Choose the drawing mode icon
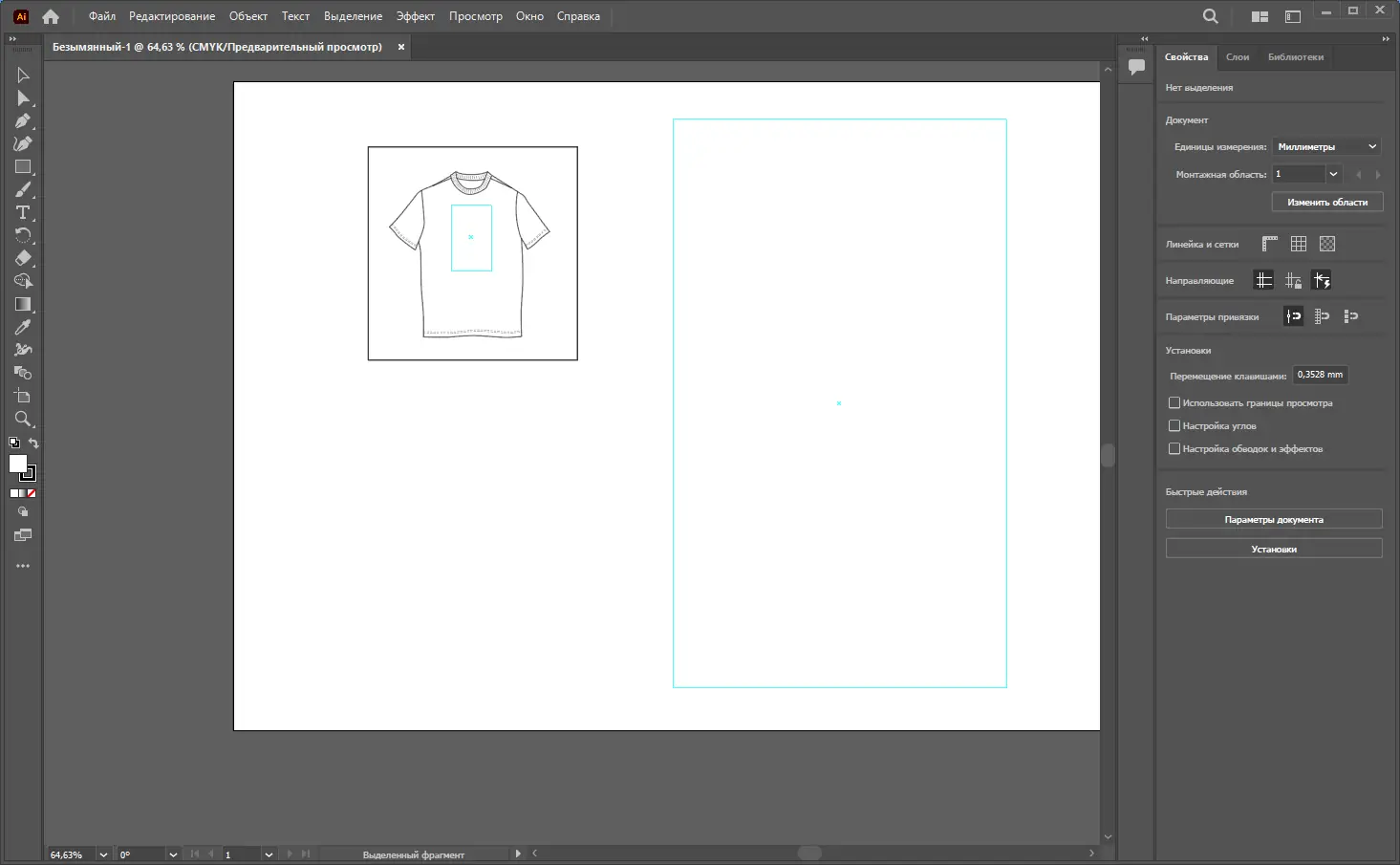The image size is (1400, 865). coord(23,512)
